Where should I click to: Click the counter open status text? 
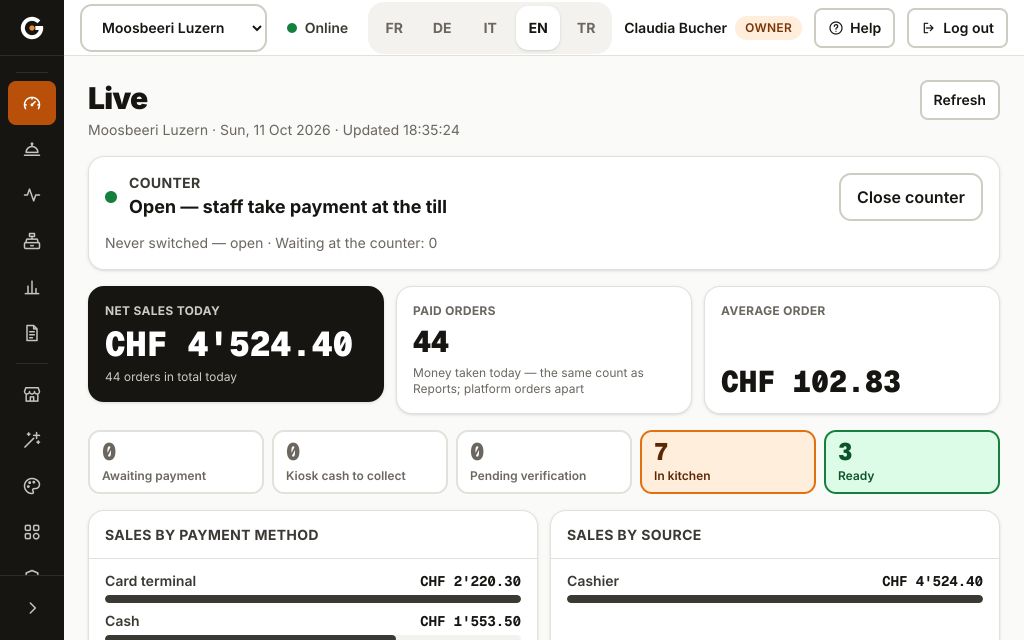click(x=287, y=206)
